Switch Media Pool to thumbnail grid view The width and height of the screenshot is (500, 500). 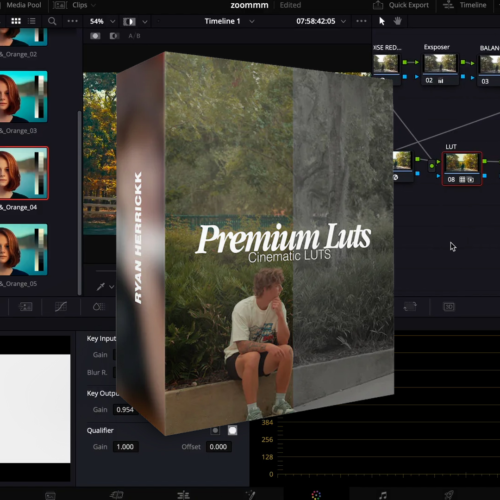click(x=16, y=21)
